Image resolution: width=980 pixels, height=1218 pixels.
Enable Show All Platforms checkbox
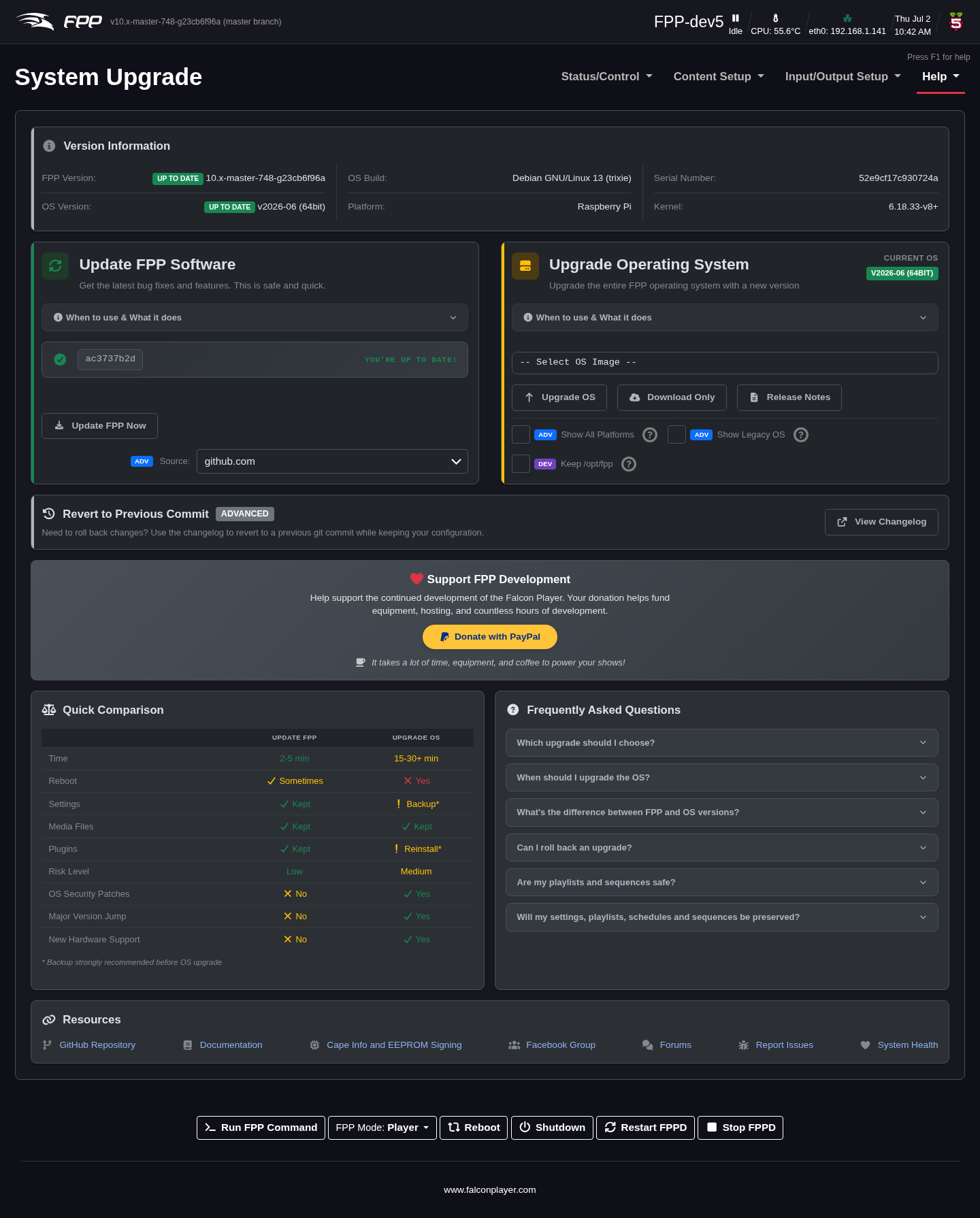click(521, 435)
